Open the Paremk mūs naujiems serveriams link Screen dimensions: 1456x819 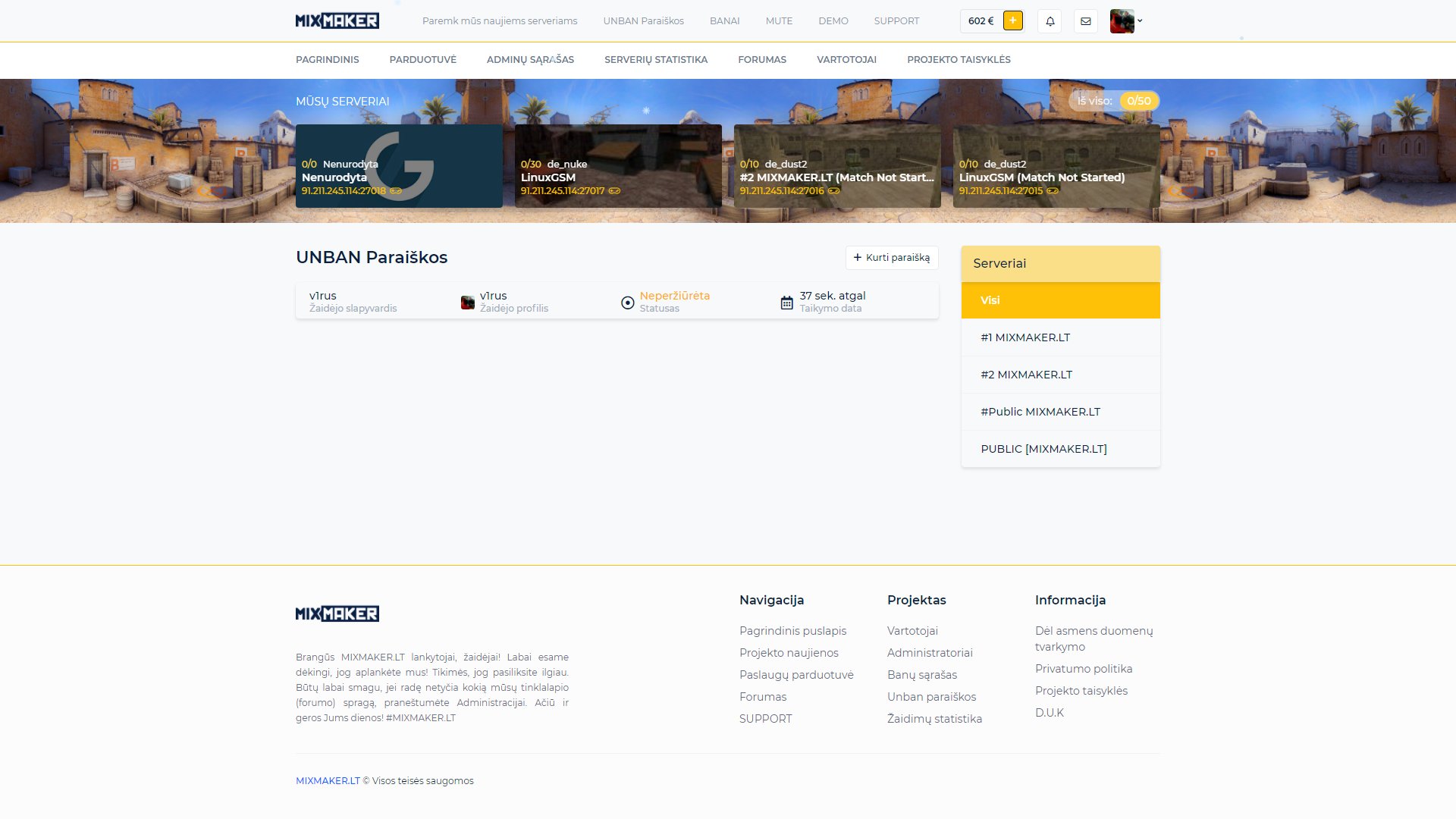(500, 21)
